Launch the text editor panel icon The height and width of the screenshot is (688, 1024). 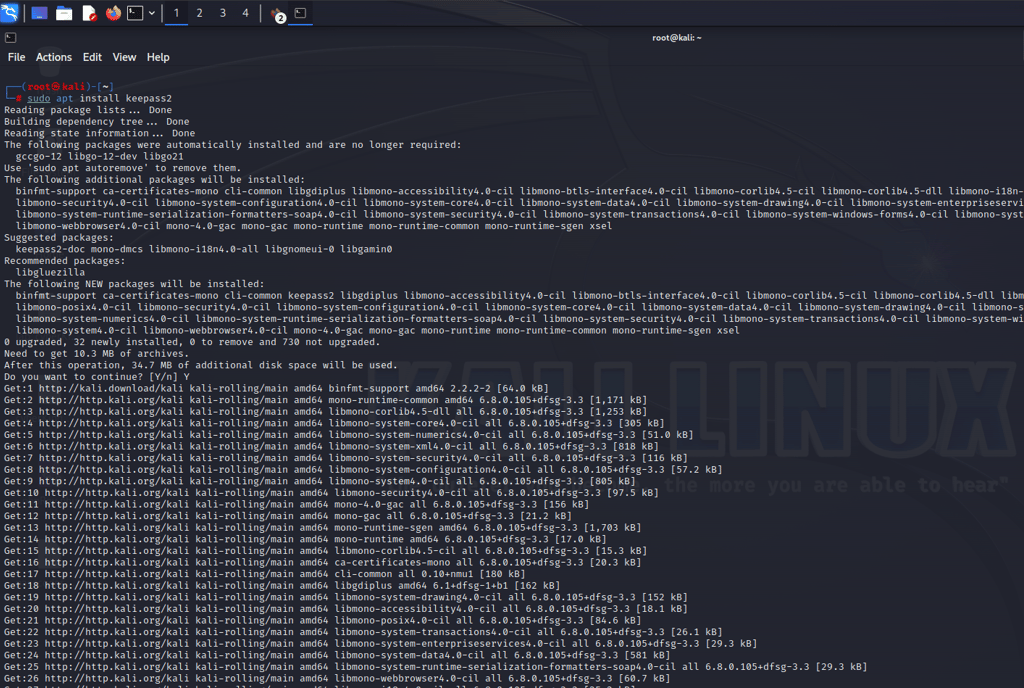click(89, 13)
